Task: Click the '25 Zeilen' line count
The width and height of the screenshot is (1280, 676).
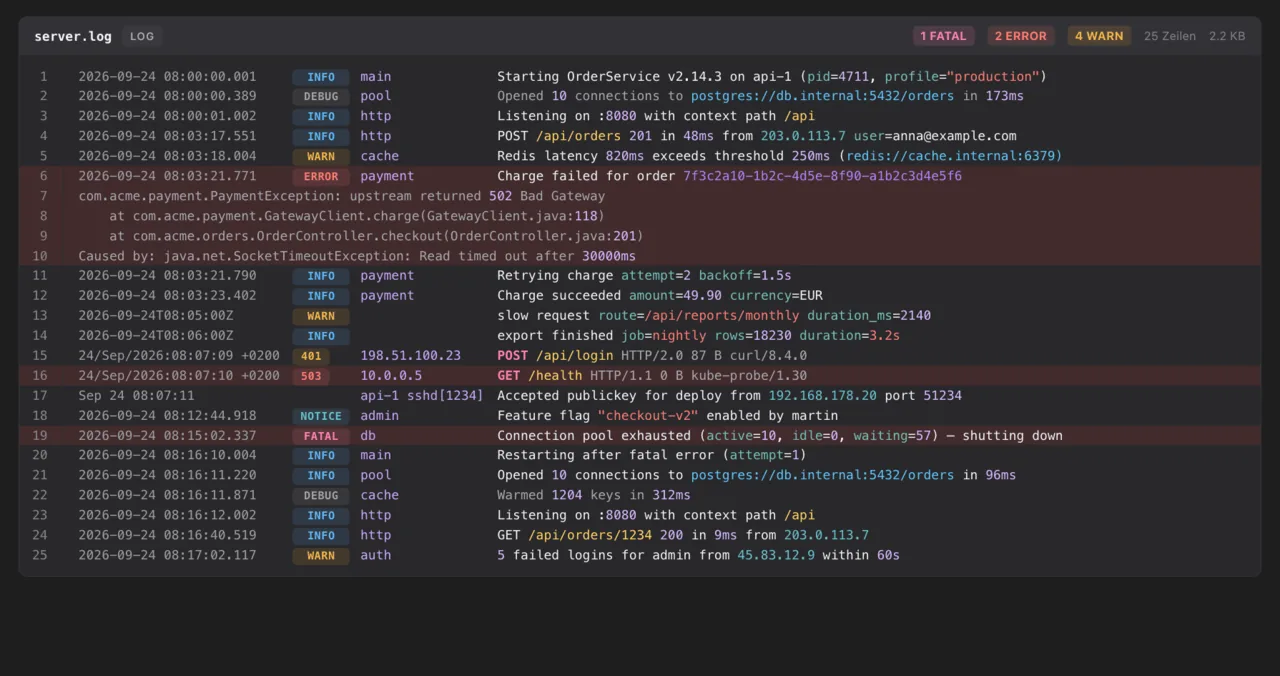Action: click(x=1170, y=36)
